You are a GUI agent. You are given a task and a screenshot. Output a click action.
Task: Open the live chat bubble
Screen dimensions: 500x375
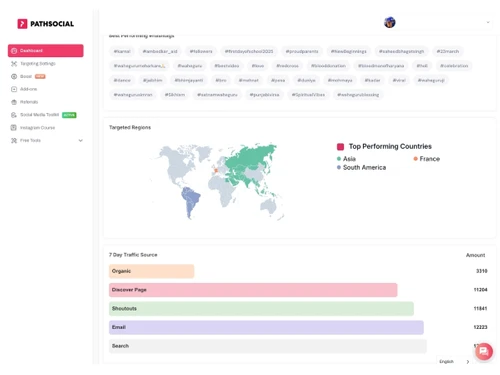click(x=484, y=351)
